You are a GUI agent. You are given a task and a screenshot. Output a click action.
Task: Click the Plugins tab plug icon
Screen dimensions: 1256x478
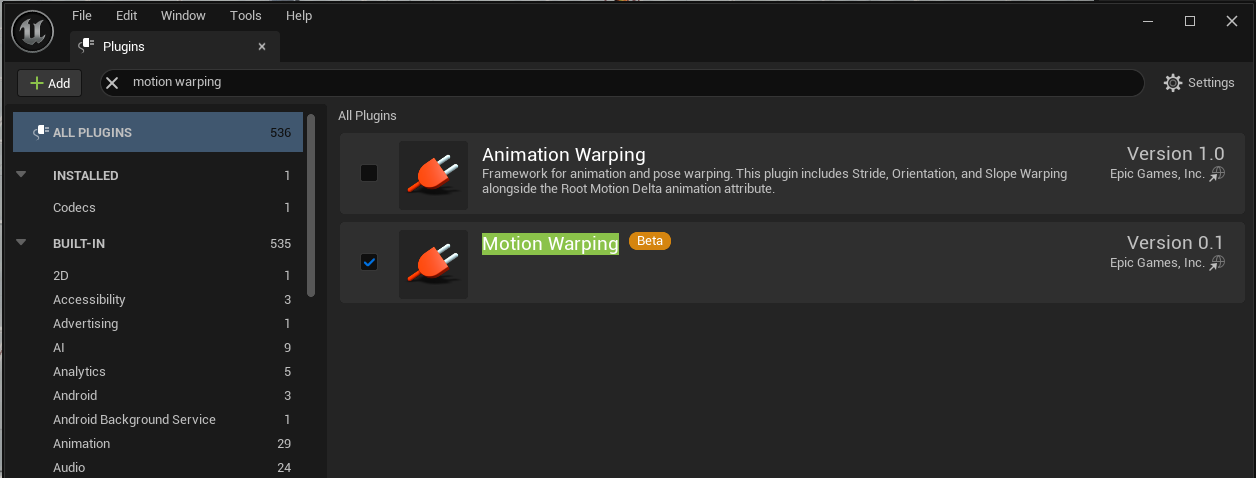87,46
